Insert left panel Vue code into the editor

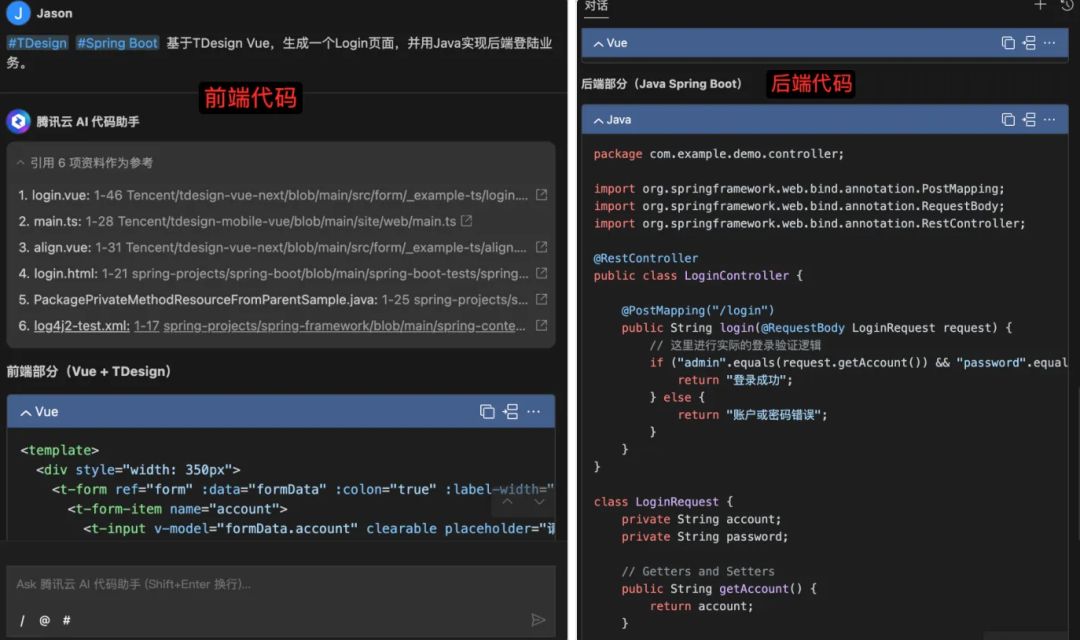click(x=511, y=412)
